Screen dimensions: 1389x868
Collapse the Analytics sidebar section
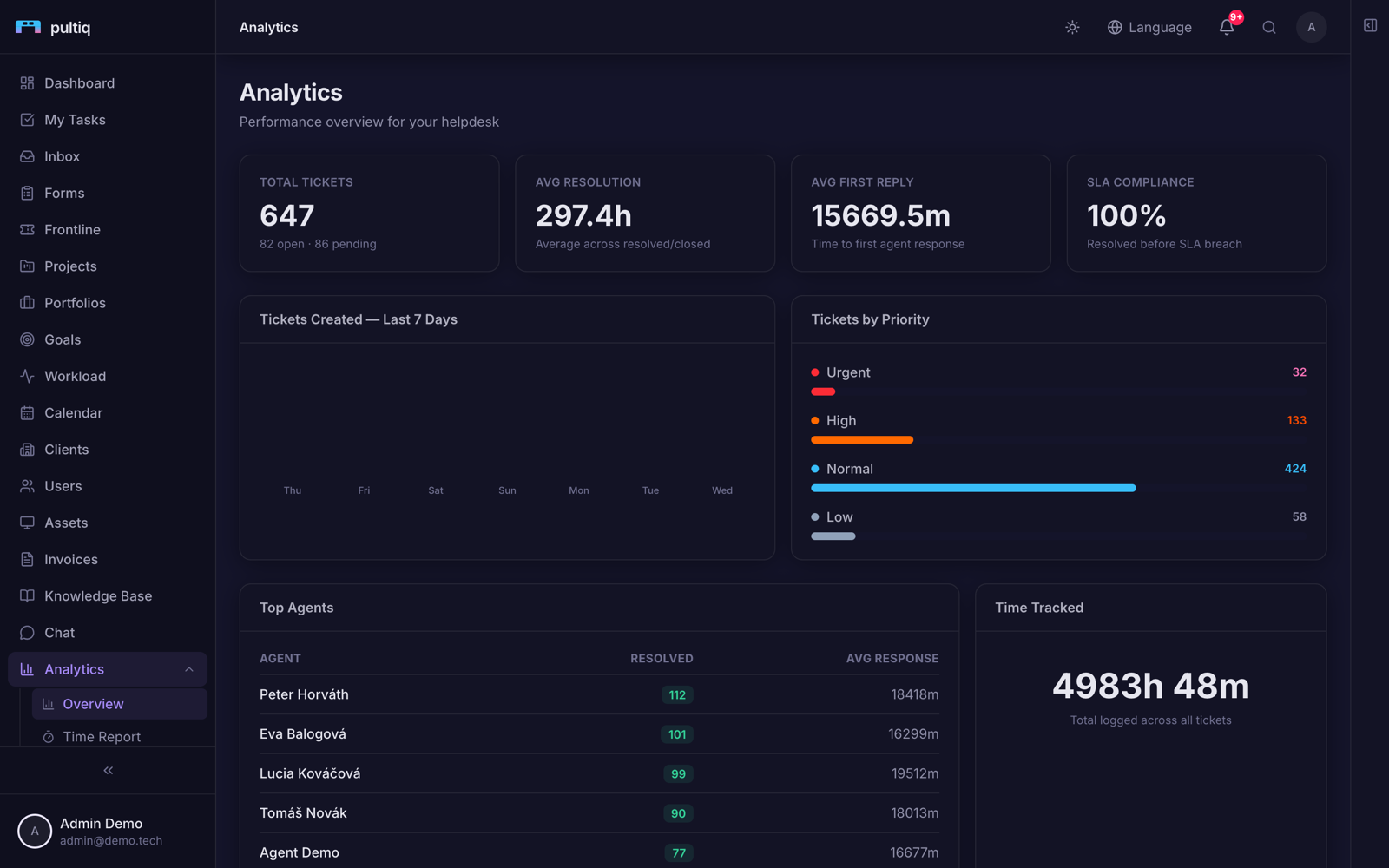click(189, 669)
